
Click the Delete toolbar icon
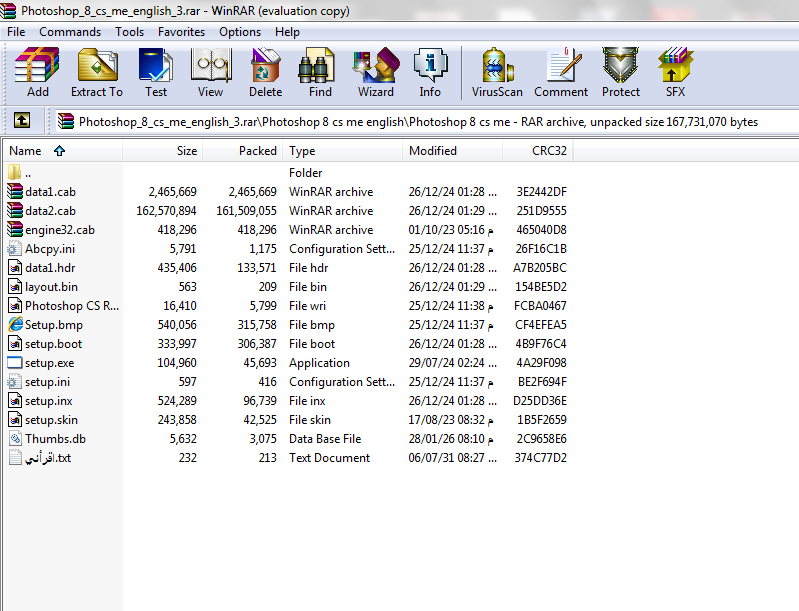pyautogui.click(x=265, y=72)
